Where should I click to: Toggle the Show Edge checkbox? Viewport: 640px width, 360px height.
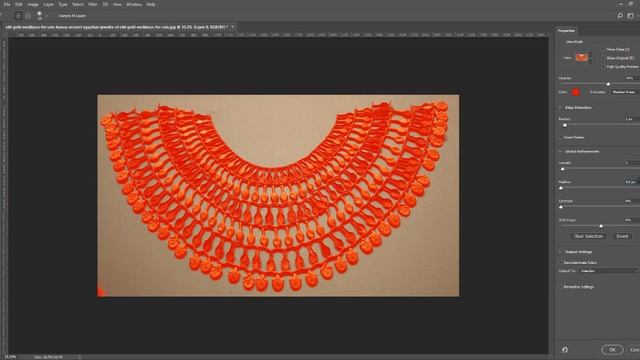603,49
